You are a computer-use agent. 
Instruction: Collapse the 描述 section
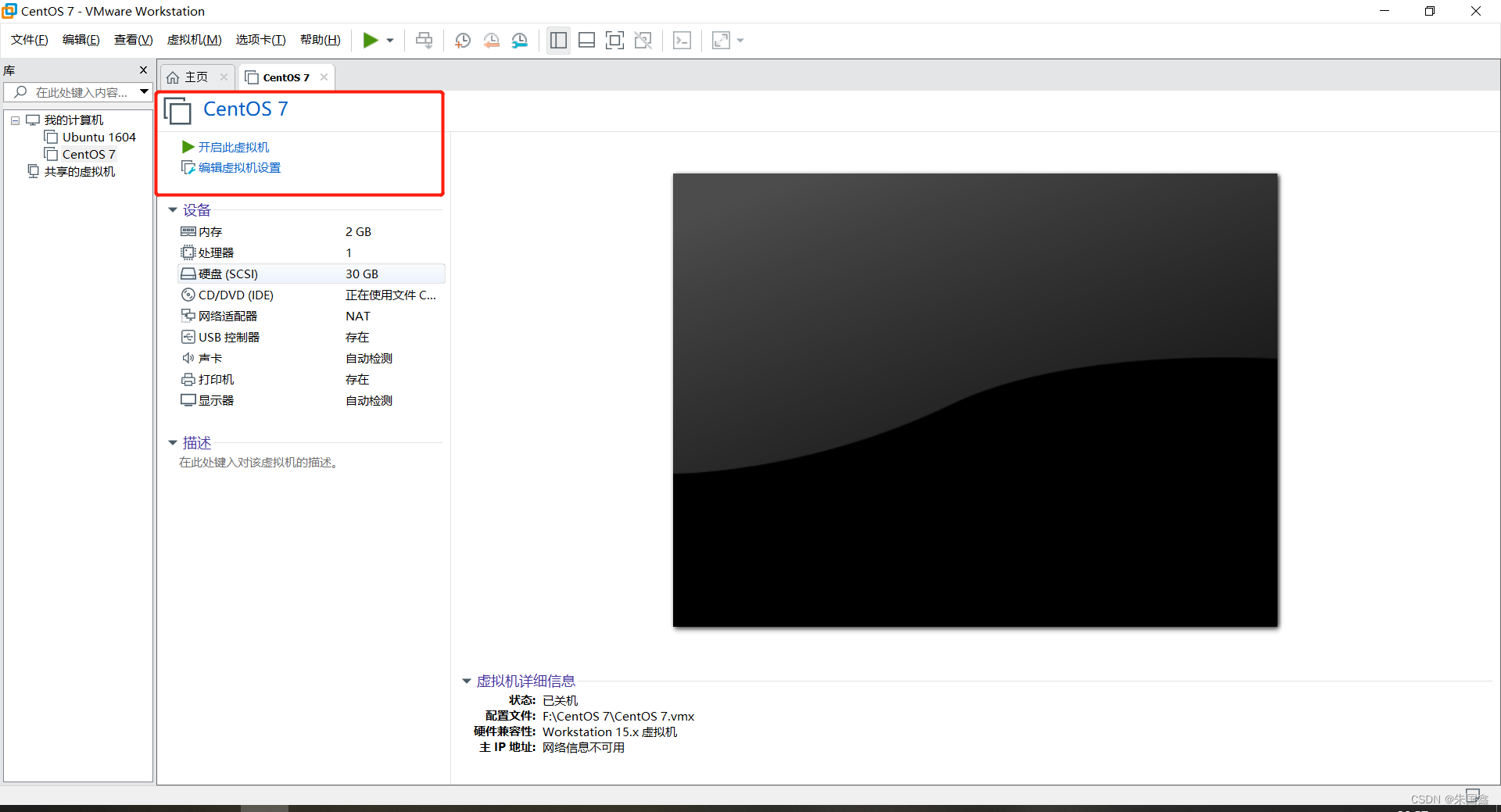pos(173,442)
